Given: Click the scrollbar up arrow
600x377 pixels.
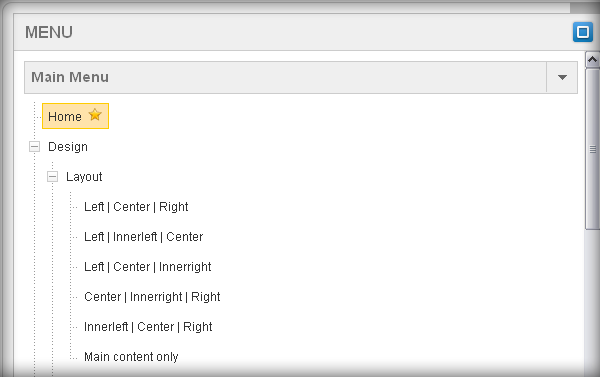Looking at the screenshot, I should pos(592,59).
